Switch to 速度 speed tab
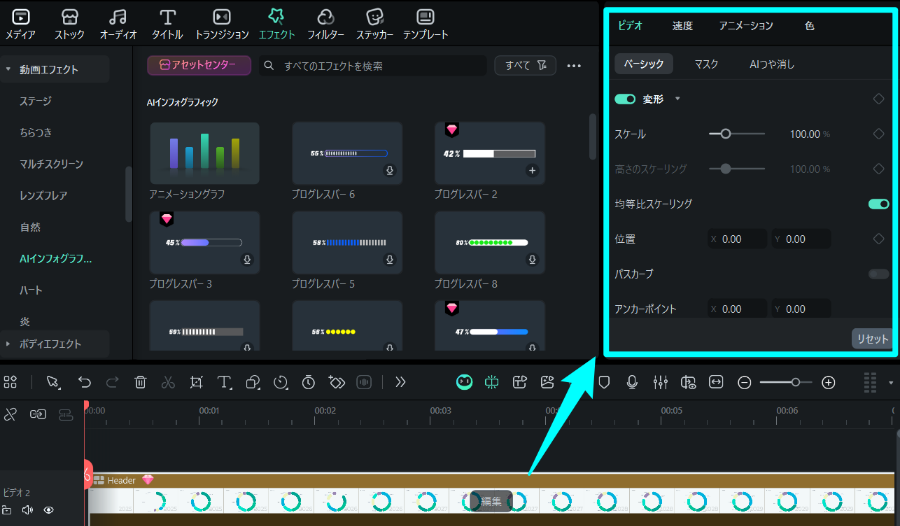This screenshot has width=900, height=526. [x=682, y=26]
